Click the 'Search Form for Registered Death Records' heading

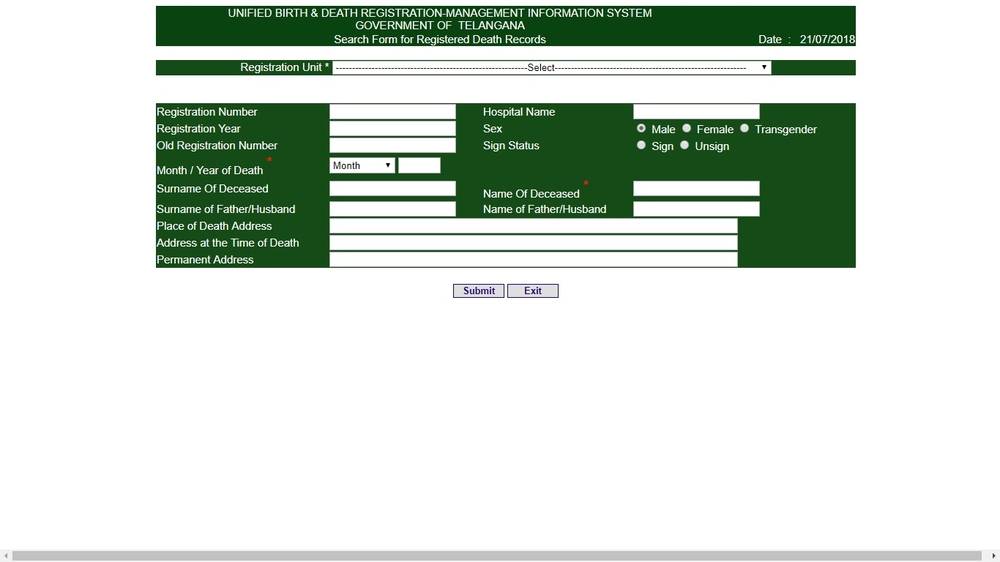[440, 40]
